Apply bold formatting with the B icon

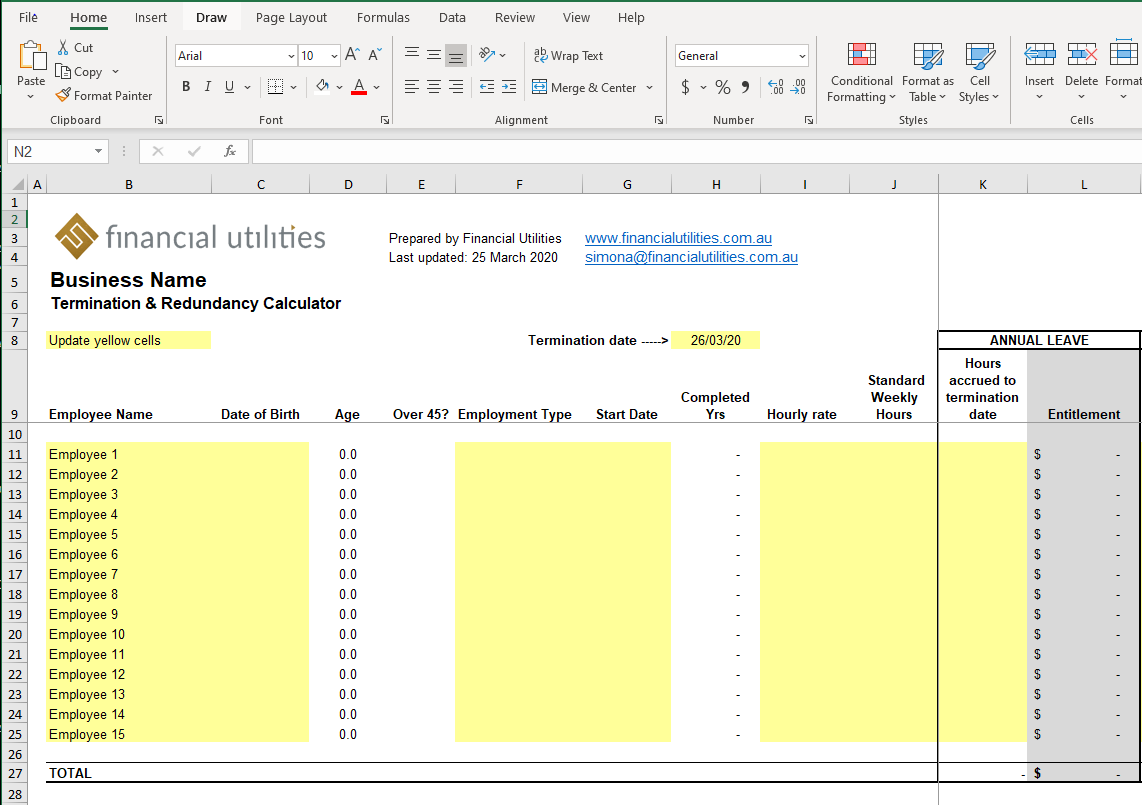pos(185,87)
